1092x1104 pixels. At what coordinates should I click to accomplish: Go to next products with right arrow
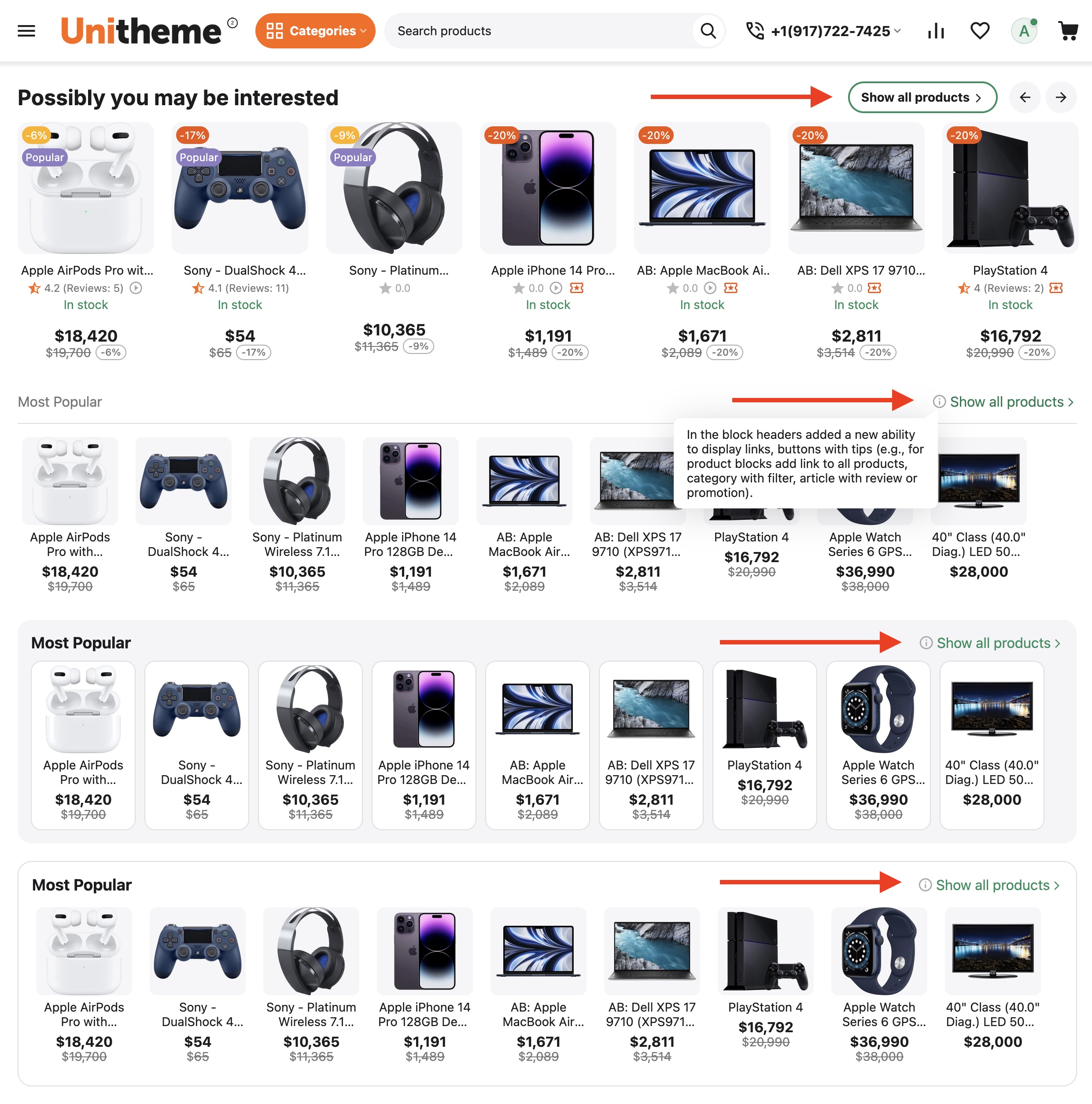coord(1061,97)
